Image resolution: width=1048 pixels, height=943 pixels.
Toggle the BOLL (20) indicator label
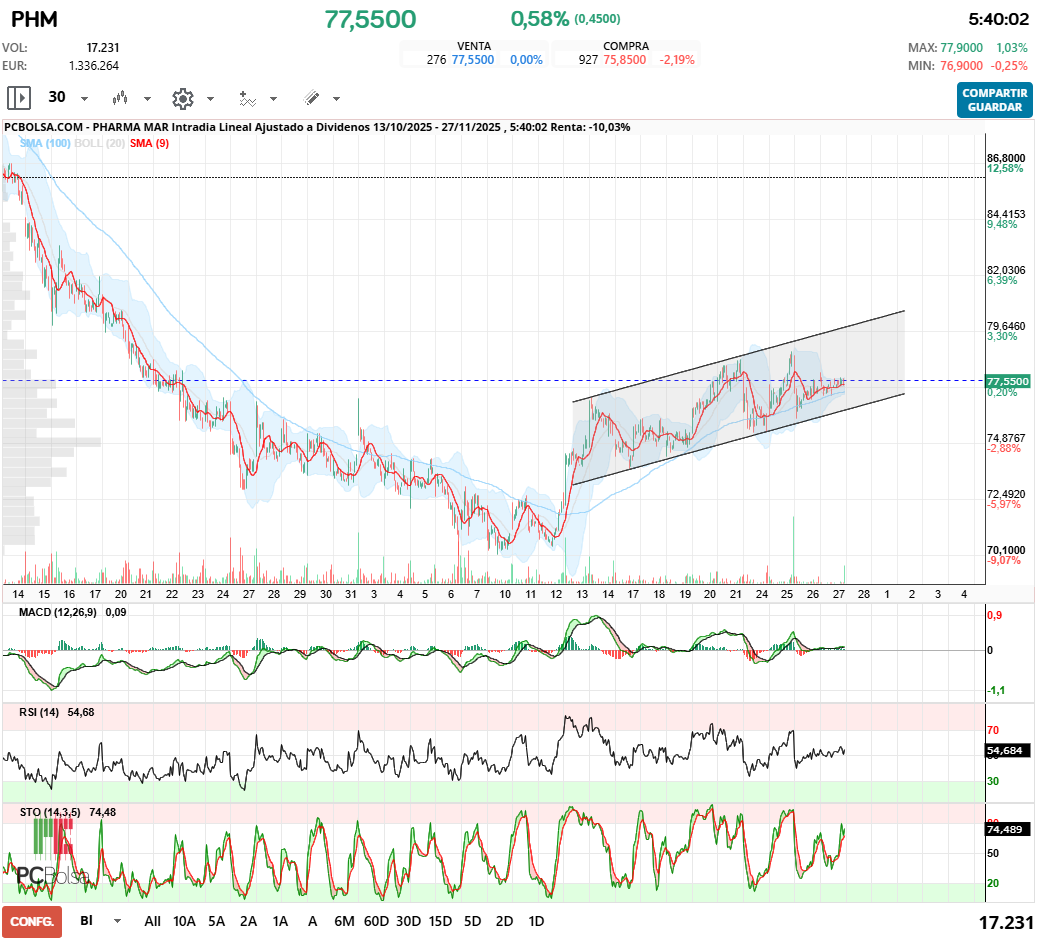point(100,144)
